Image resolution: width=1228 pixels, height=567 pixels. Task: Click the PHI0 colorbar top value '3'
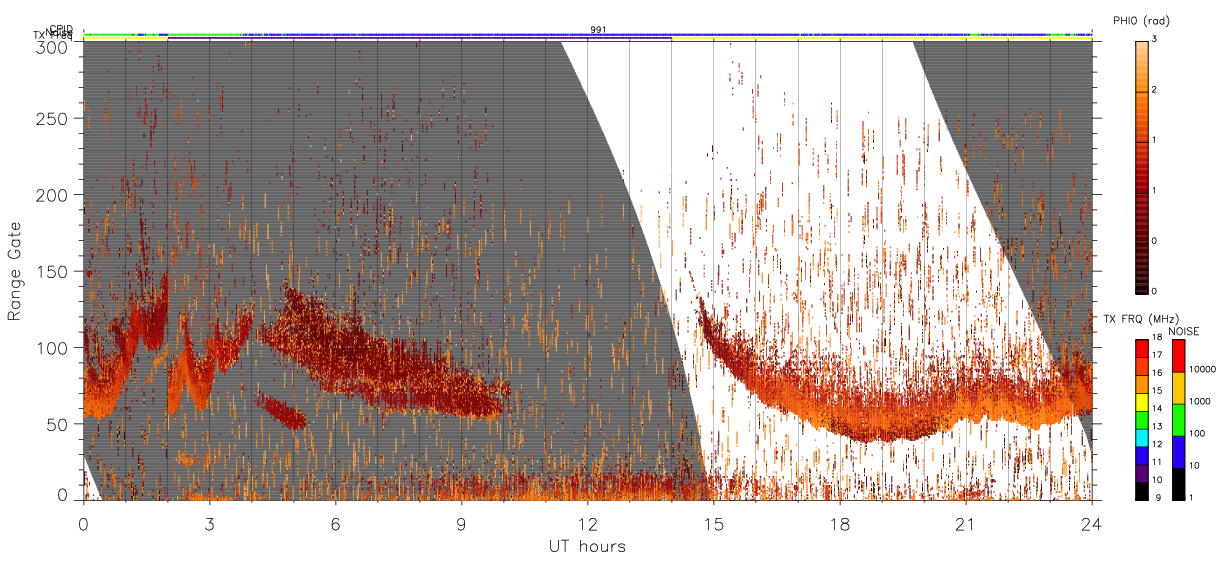[1156, 38]
